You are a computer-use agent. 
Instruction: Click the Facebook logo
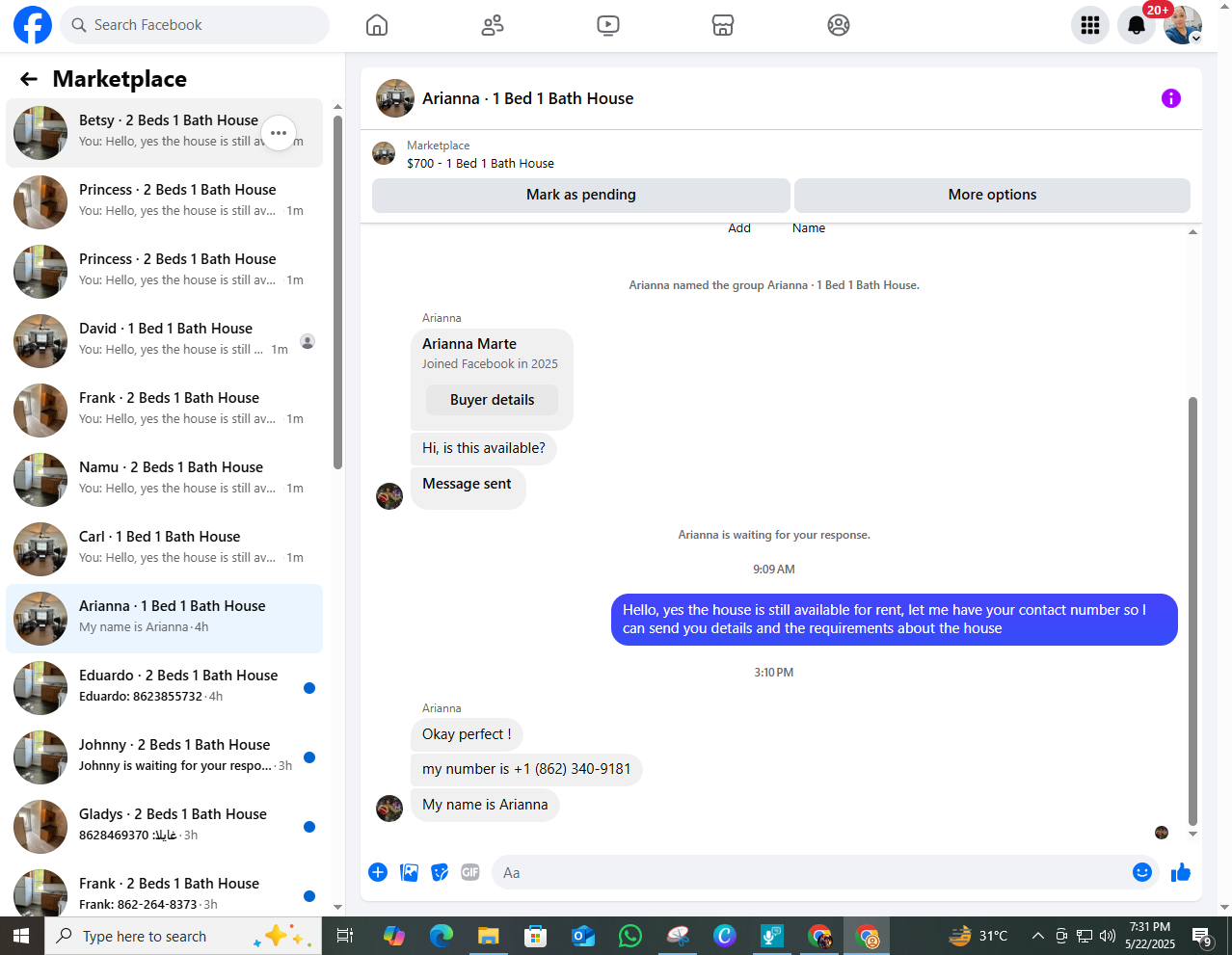coord(32,25)
